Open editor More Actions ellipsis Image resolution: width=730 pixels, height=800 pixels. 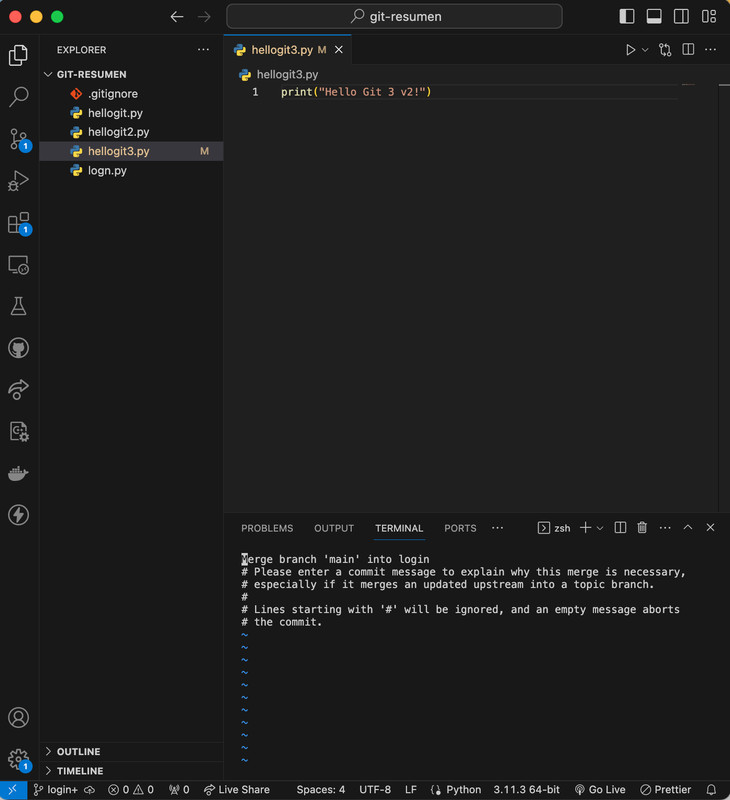click(711, 49)
